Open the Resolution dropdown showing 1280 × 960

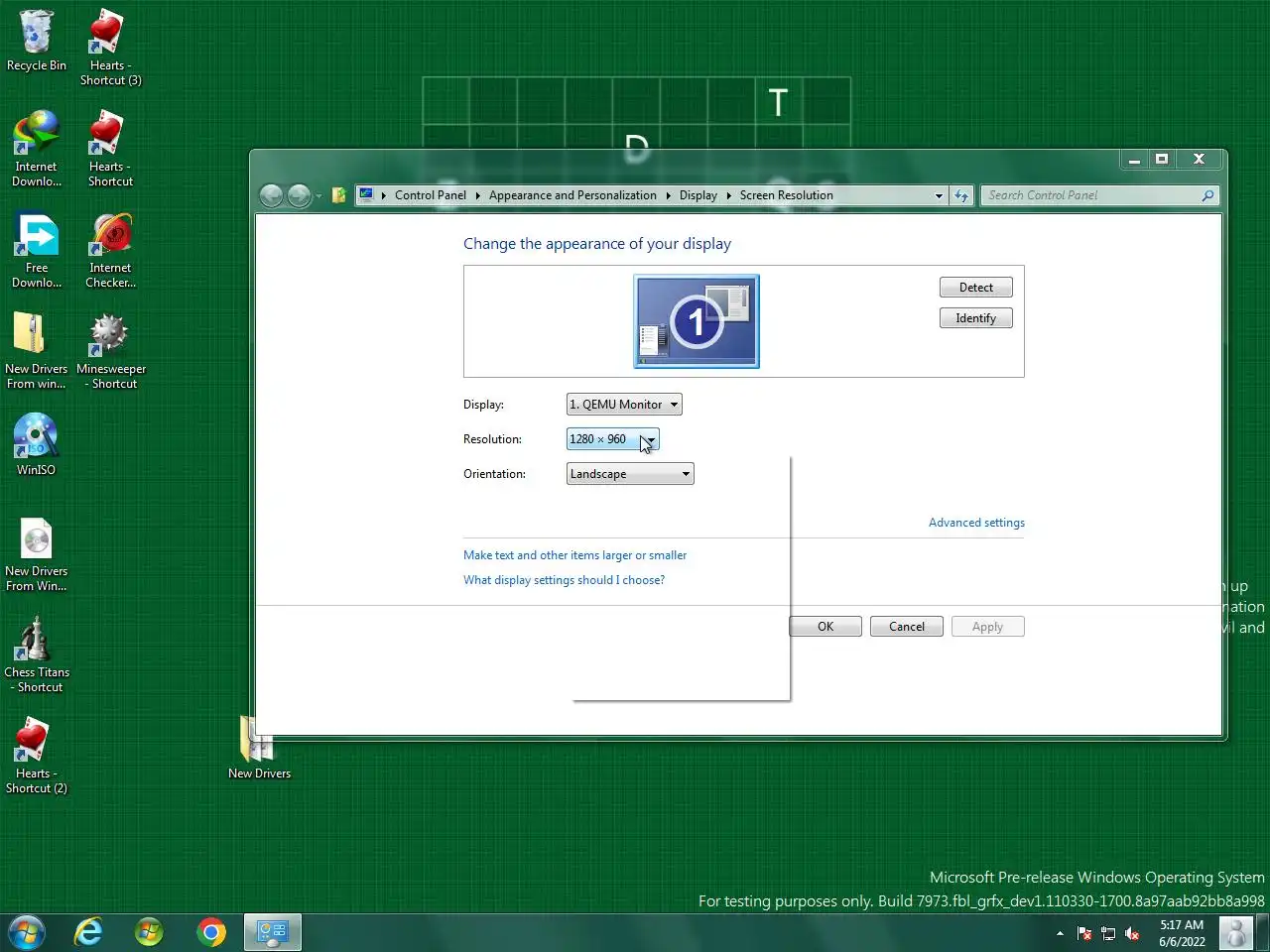coord(612,439)
